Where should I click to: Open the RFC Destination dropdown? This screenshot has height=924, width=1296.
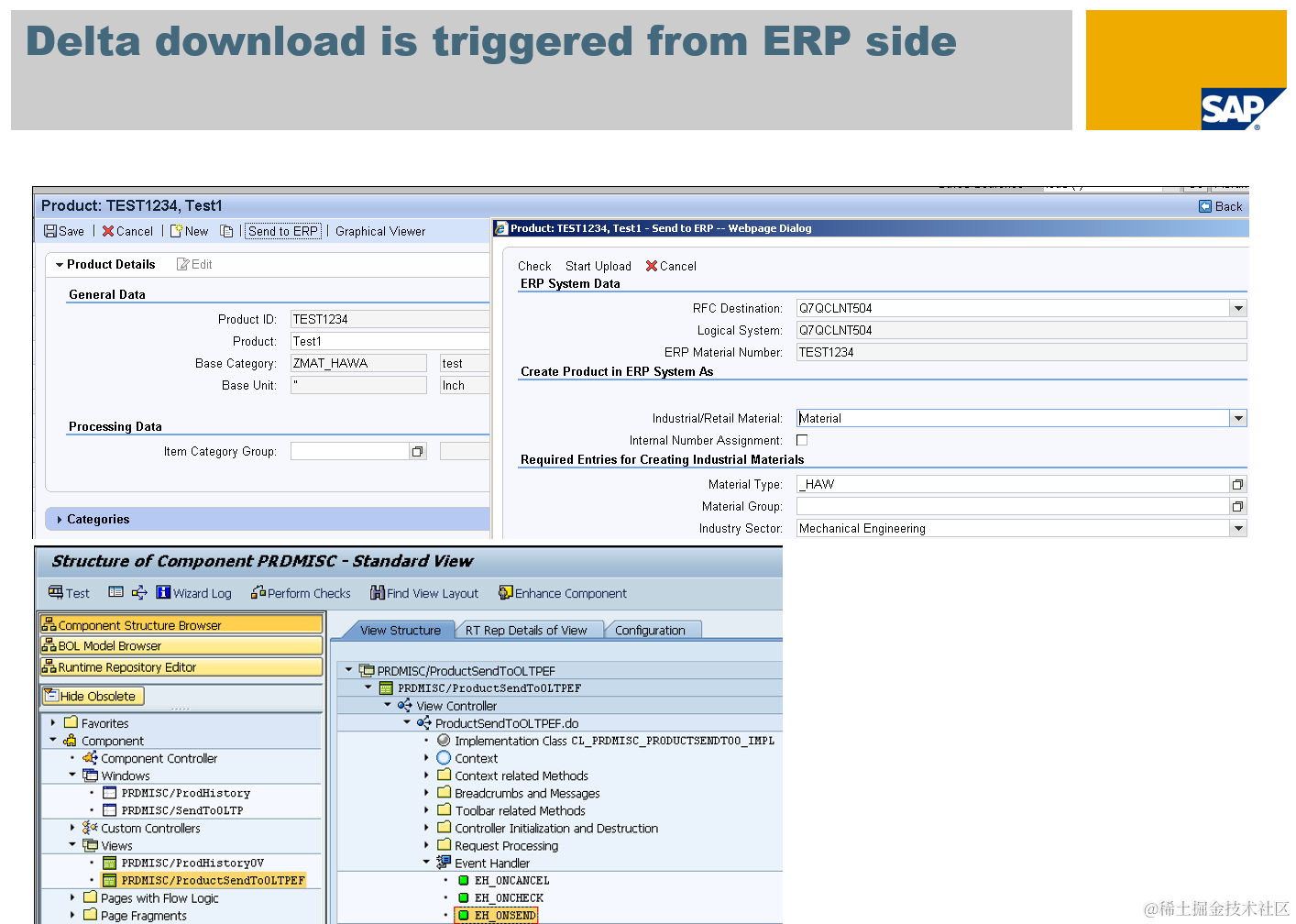[1238, 308]
